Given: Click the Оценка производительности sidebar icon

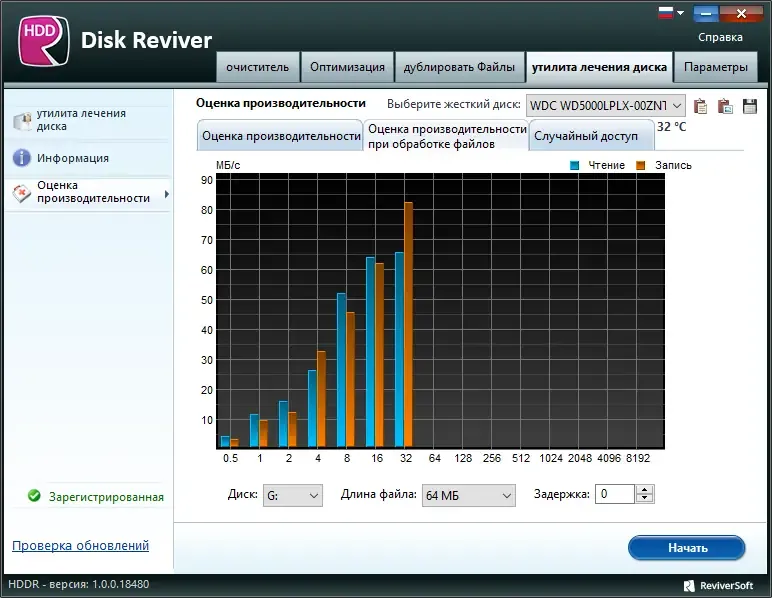Looking at the screenshot, I should (22, 193).
